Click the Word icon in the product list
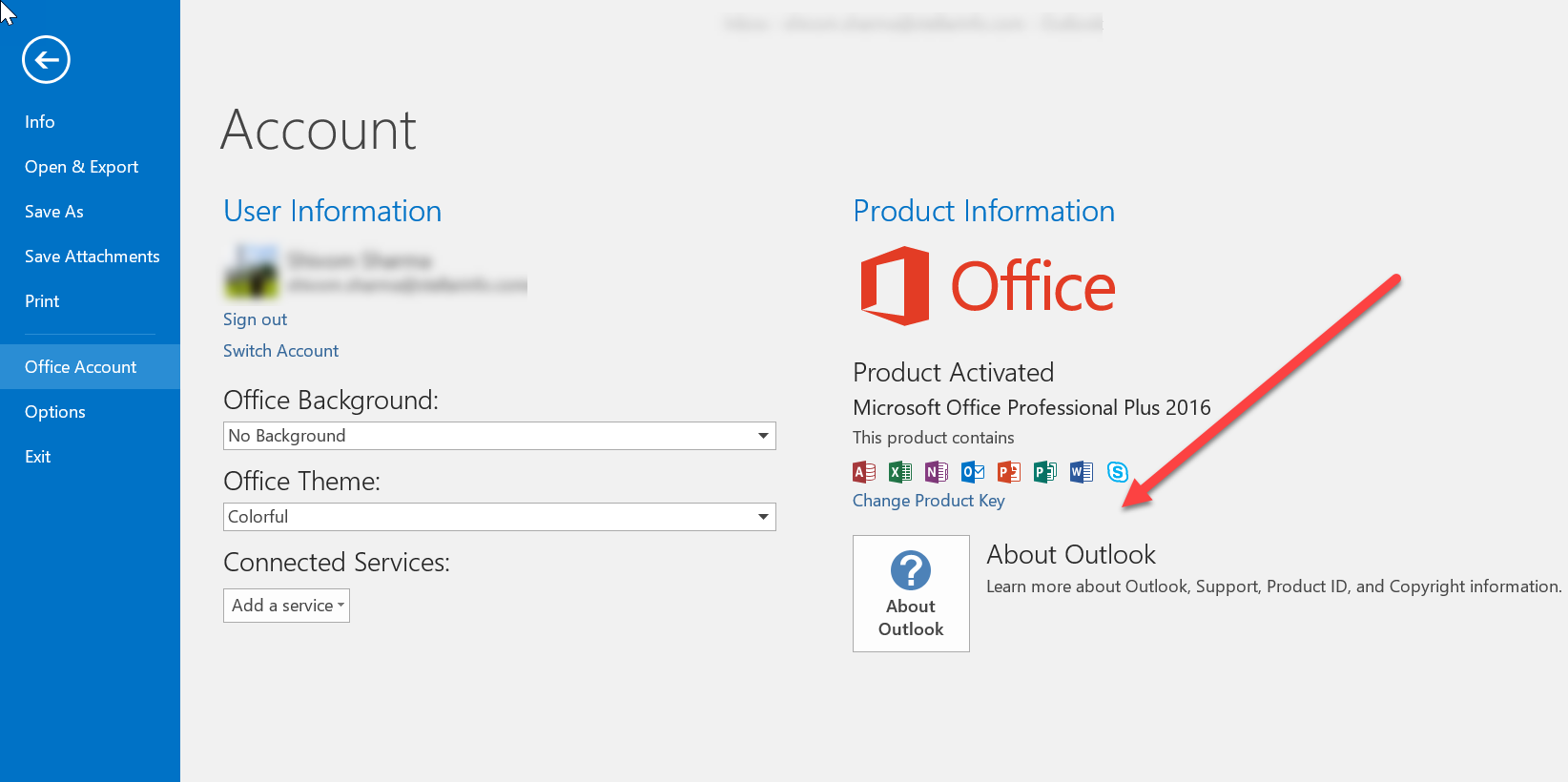Screen dimensions: 1568x782 click(x=1081, y=471)
